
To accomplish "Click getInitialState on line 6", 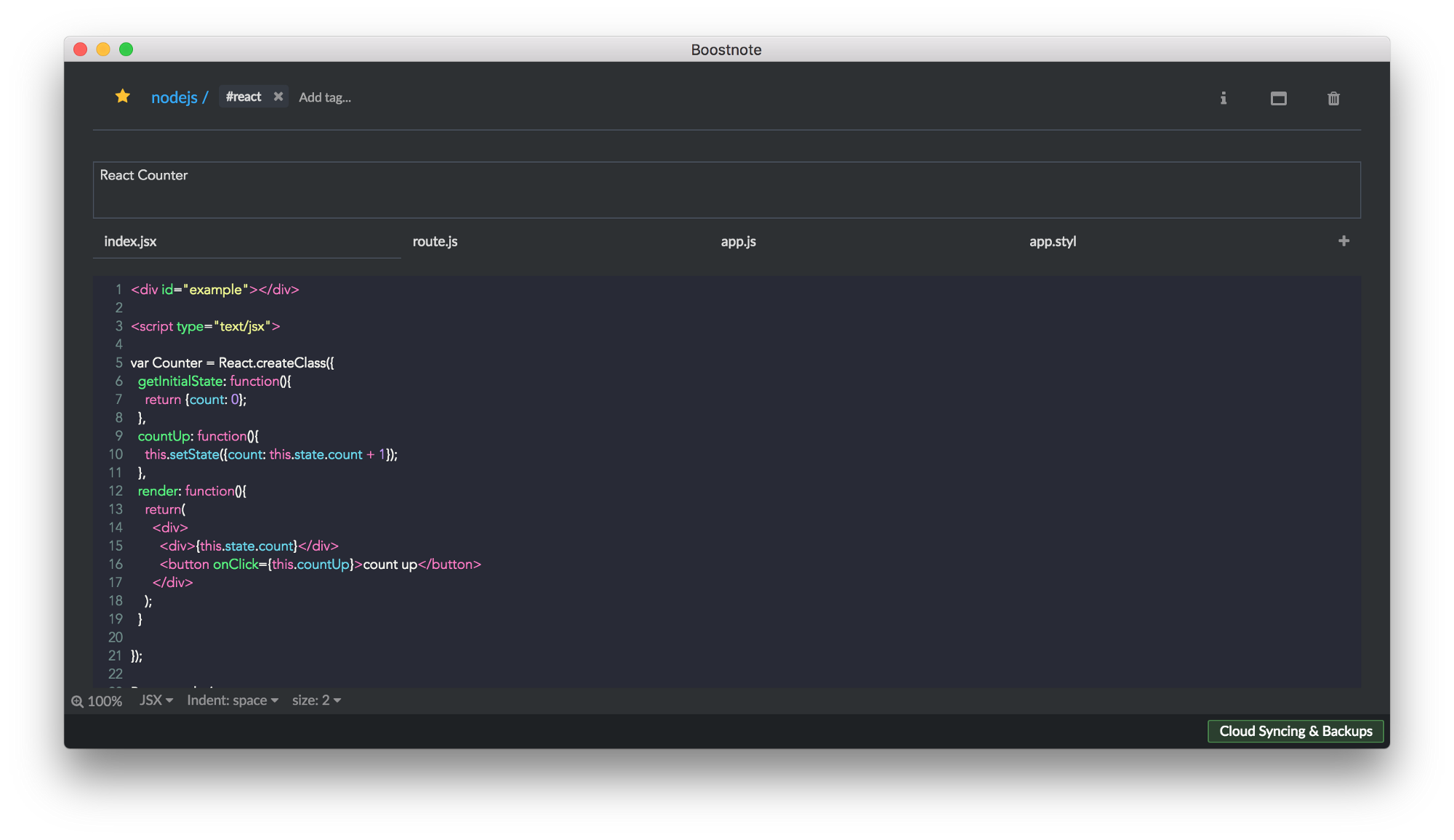I will pos(180,381).
